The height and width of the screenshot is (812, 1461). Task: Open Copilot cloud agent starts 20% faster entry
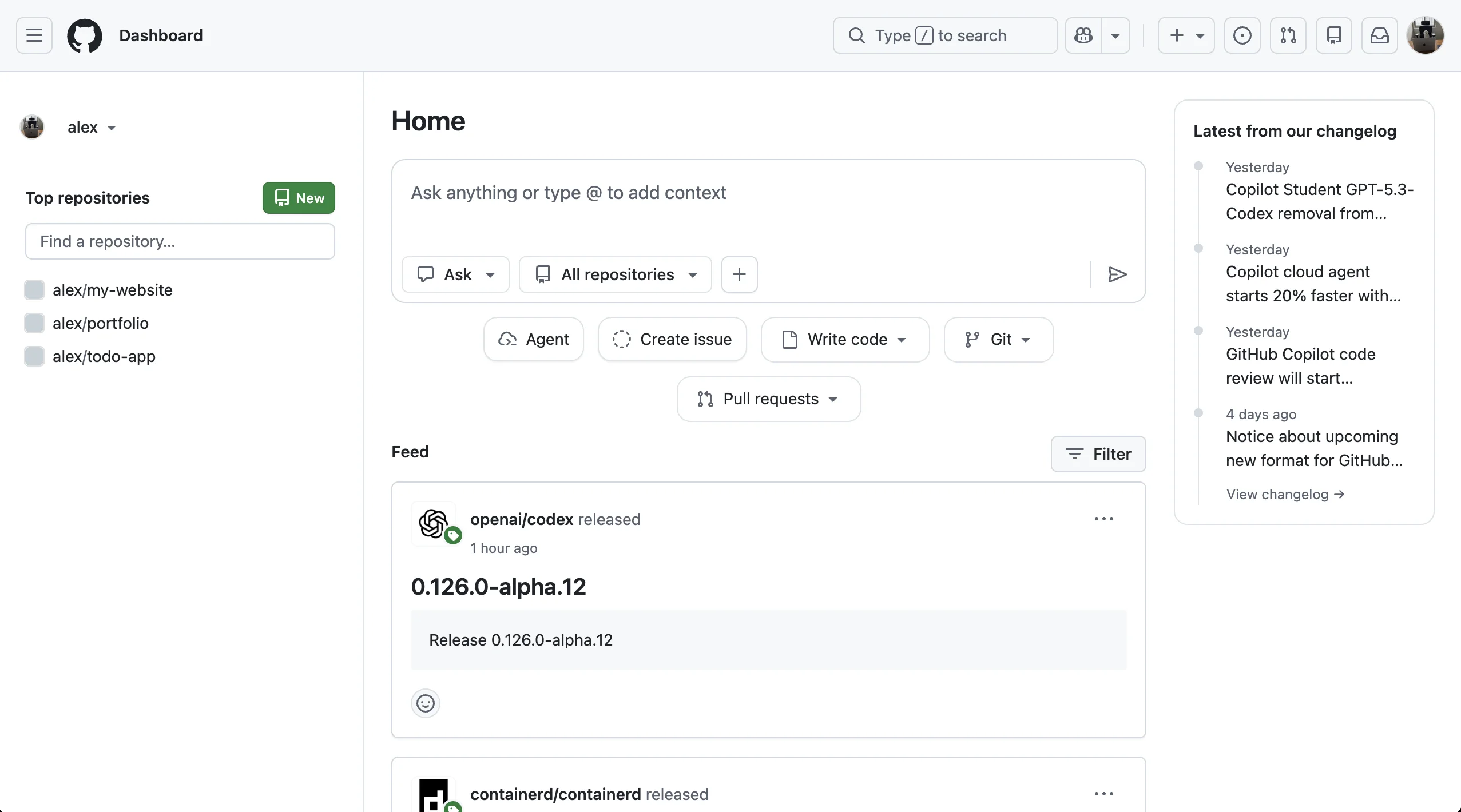point(1313,284)
